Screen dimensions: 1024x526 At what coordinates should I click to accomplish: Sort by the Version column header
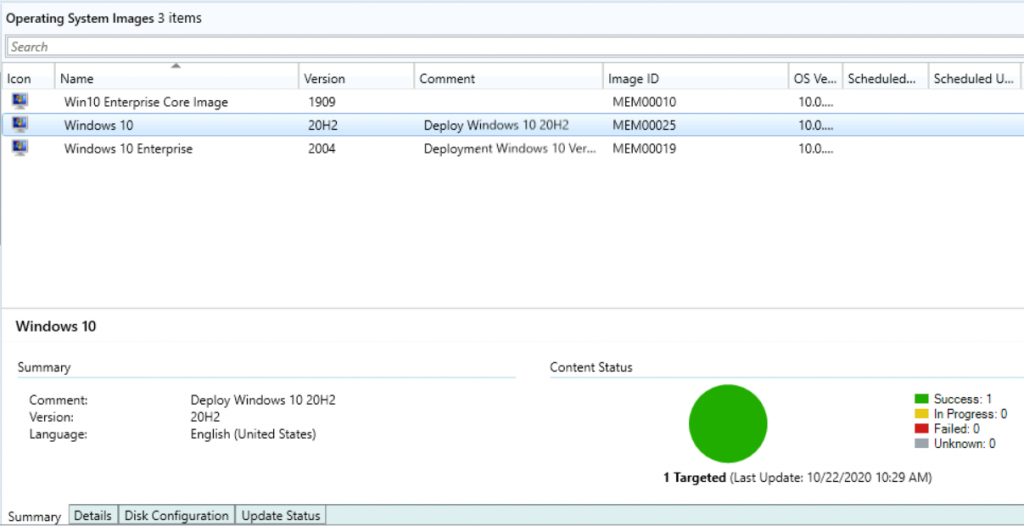(x=356, y=78)
